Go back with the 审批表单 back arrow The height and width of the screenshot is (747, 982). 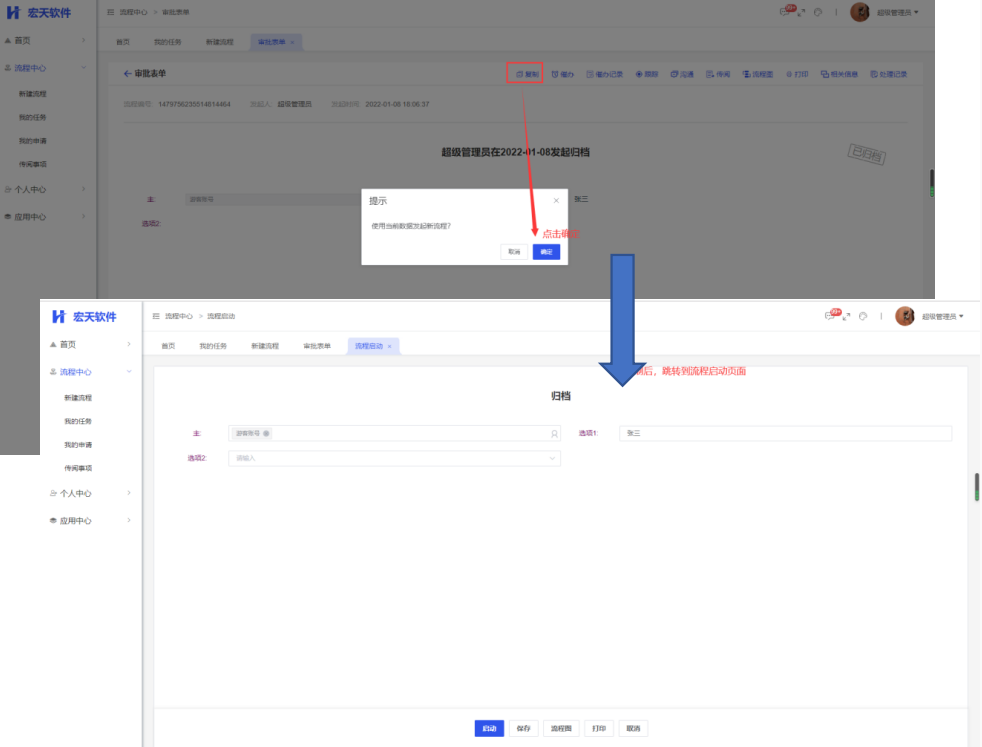coord(128,73)
